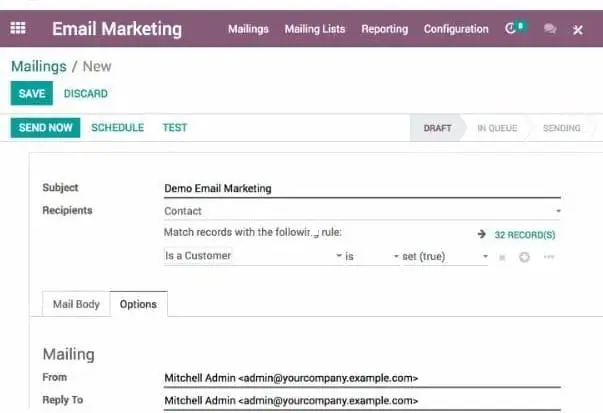Click the arrow icon beside 32 Record(s)

click(482, 235)
